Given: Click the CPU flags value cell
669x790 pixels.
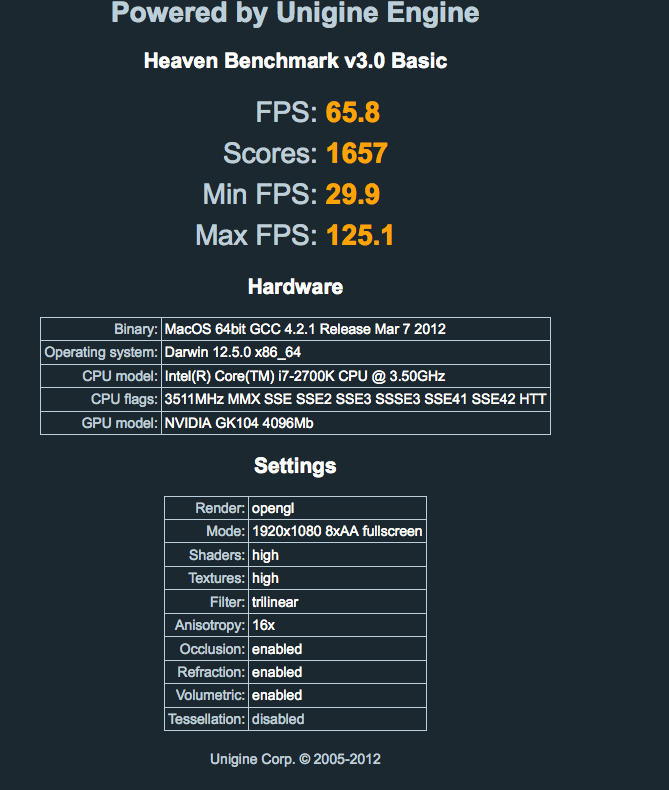Looking at the screenshot, I should (x=356, y=400).
